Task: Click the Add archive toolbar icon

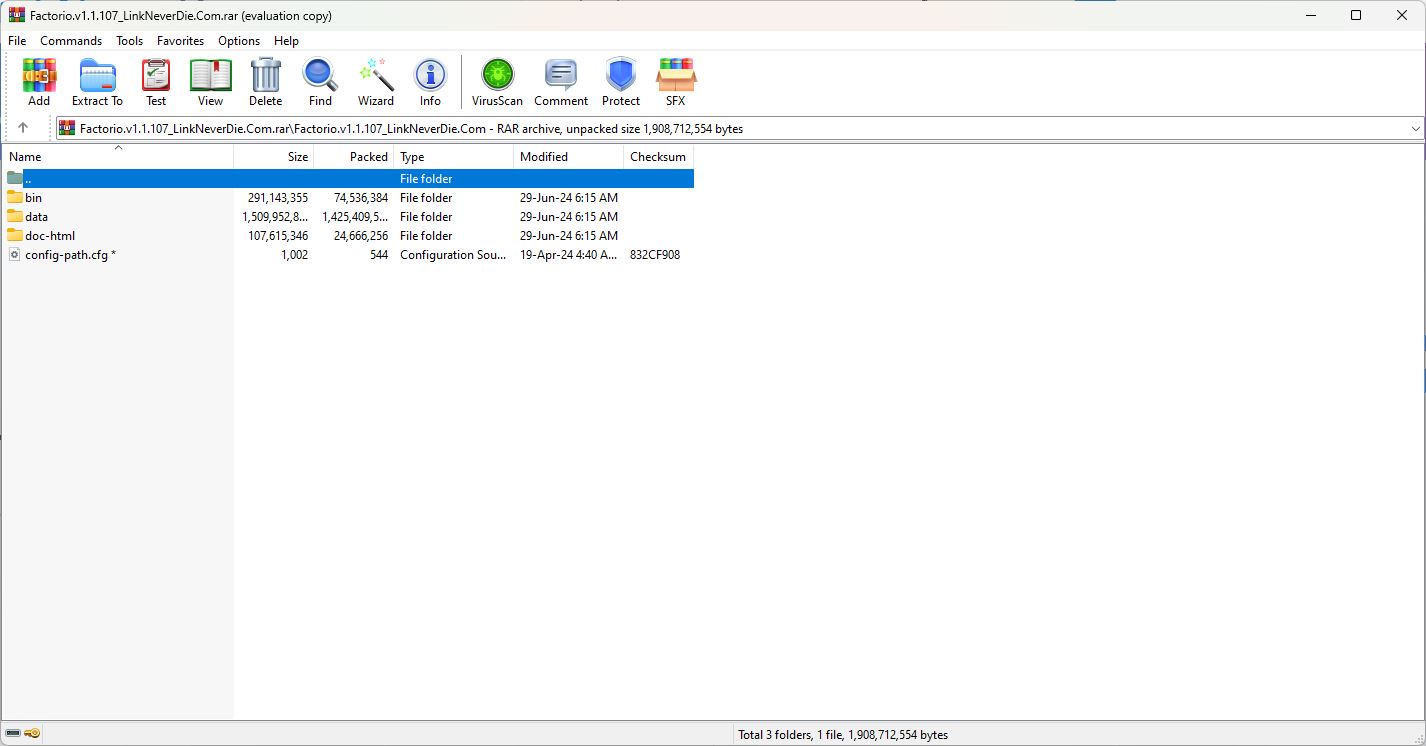Action: coord(39,81)
